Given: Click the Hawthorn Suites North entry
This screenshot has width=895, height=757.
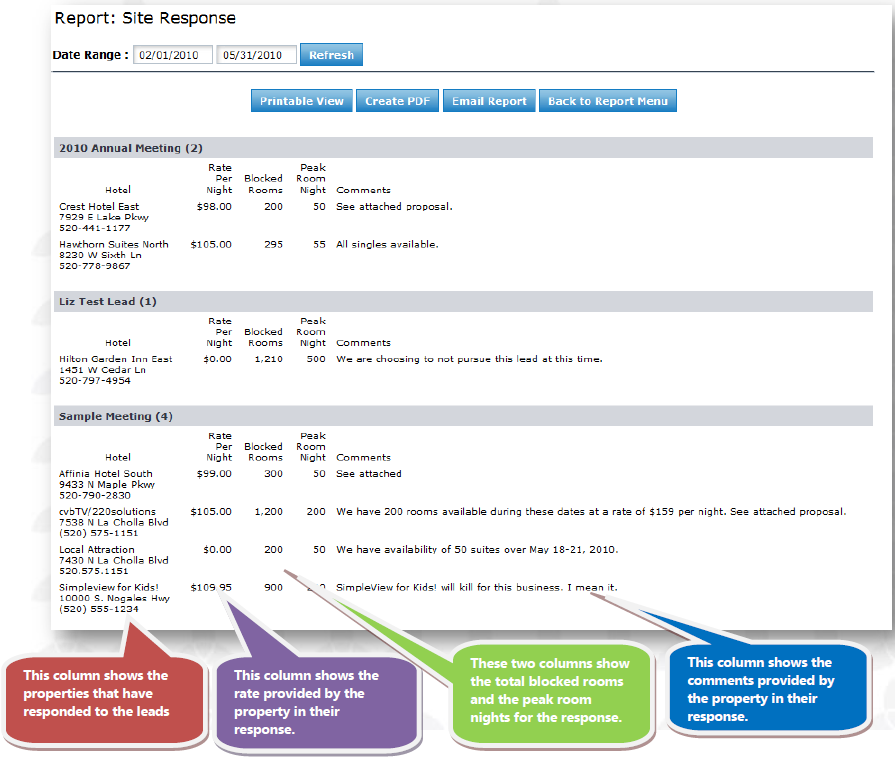Looking at the screenshot, I should 114,244.
